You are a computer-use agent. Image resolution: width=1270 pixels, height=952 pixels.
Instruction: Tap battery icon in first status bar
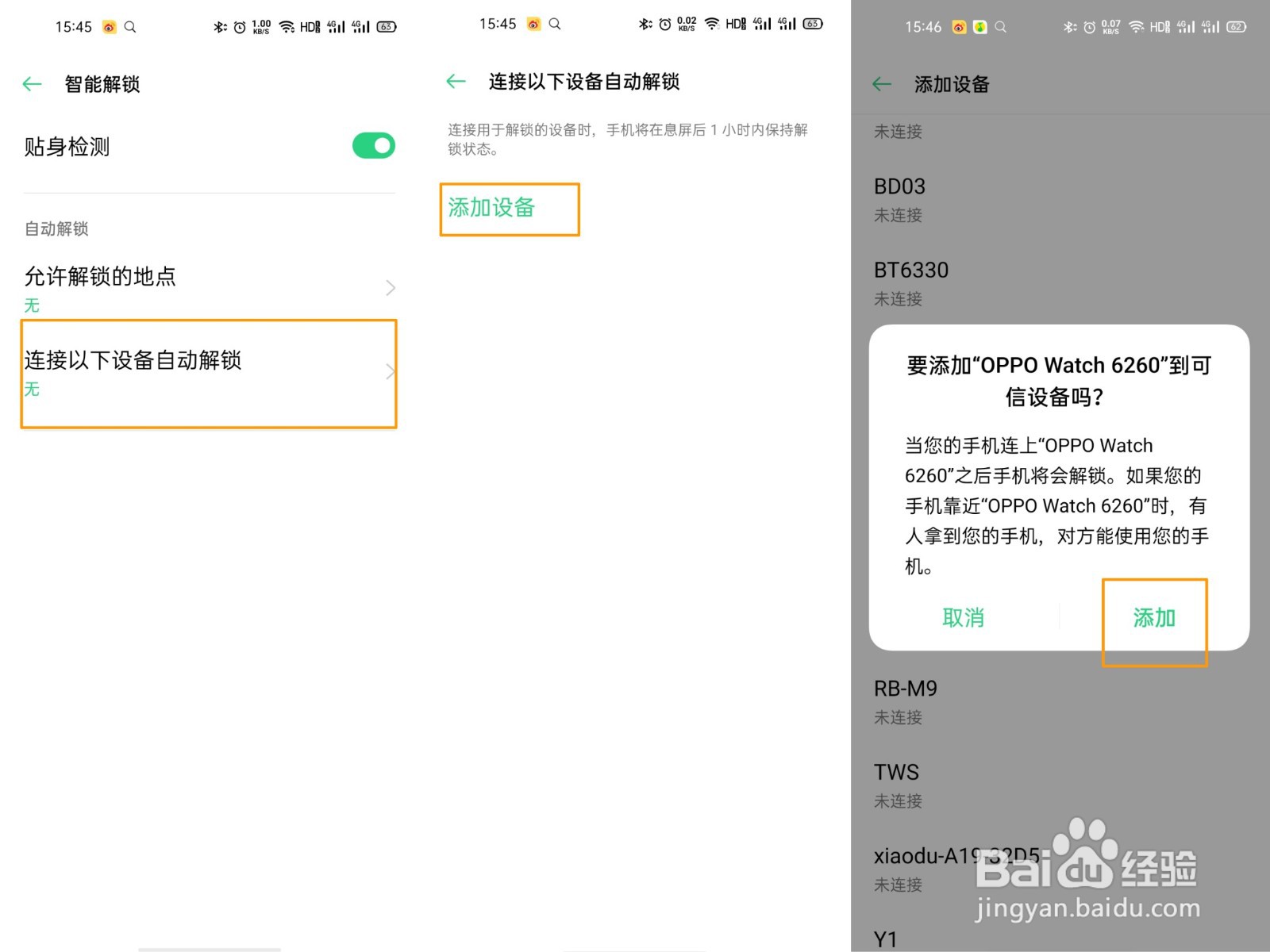pos(387,27)
